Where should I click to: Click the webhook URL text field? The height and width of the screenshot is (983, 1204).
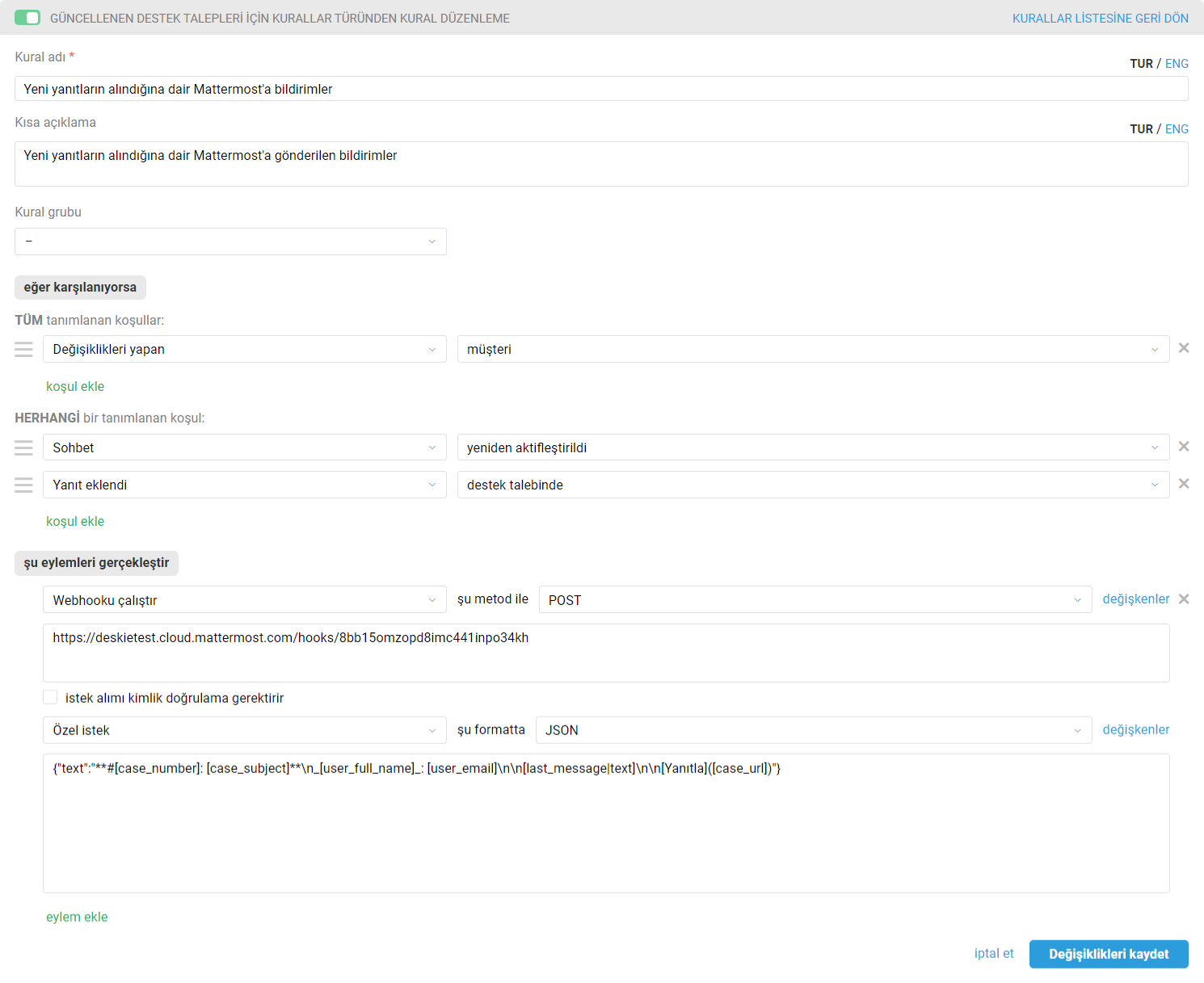pyautogui.click(x=606, y=653)
